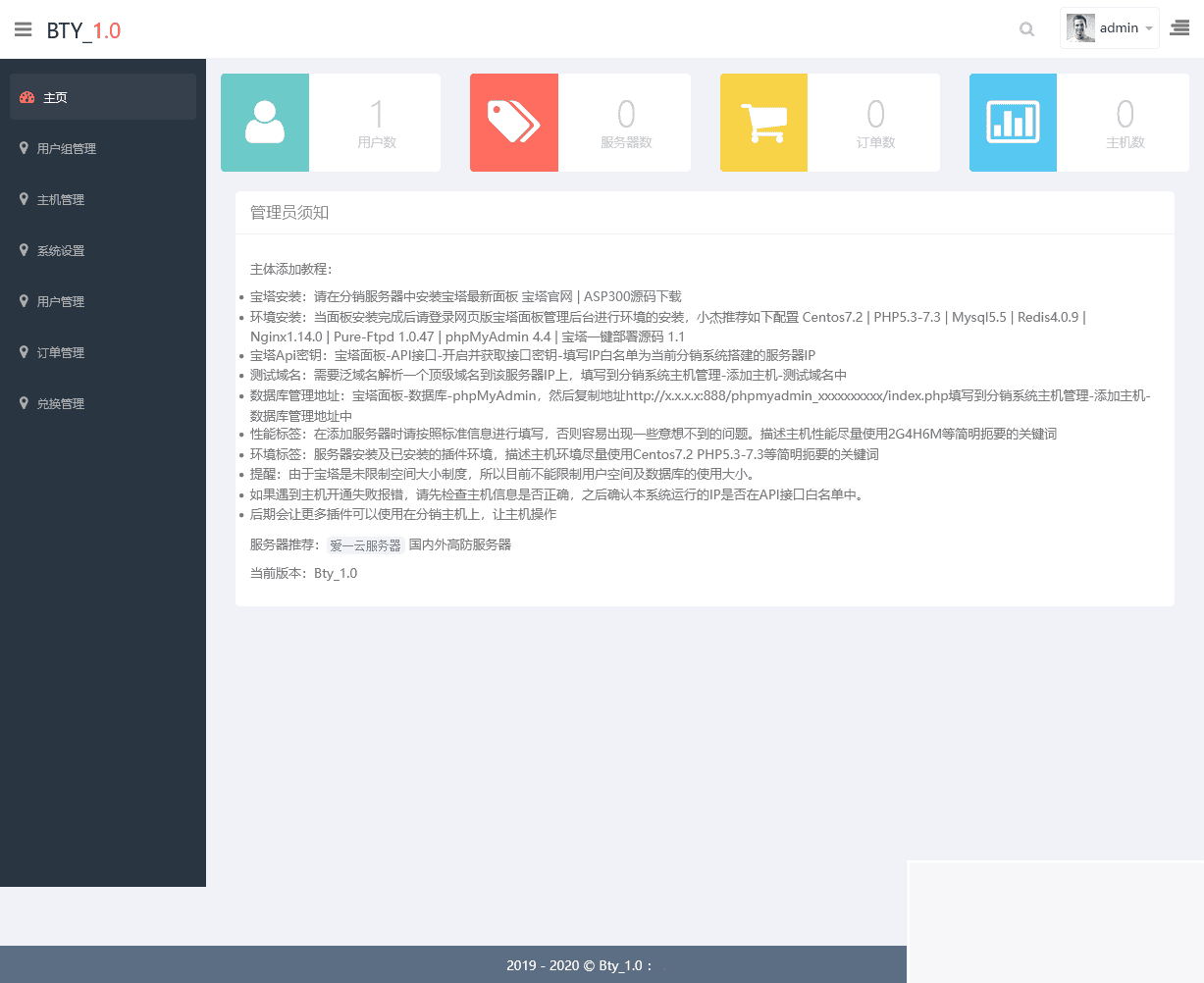
Task: Click the BTY_1.0 logo text
Action: tap(83, 29)
